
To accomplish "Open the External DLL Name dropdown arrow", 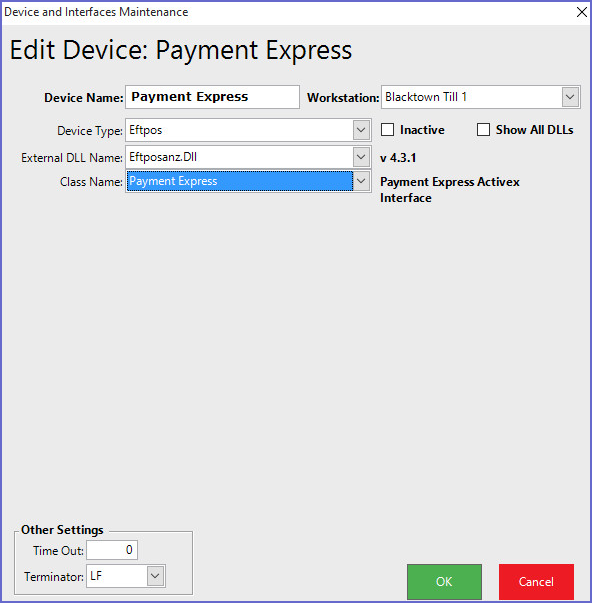I will tap(361, 157).
